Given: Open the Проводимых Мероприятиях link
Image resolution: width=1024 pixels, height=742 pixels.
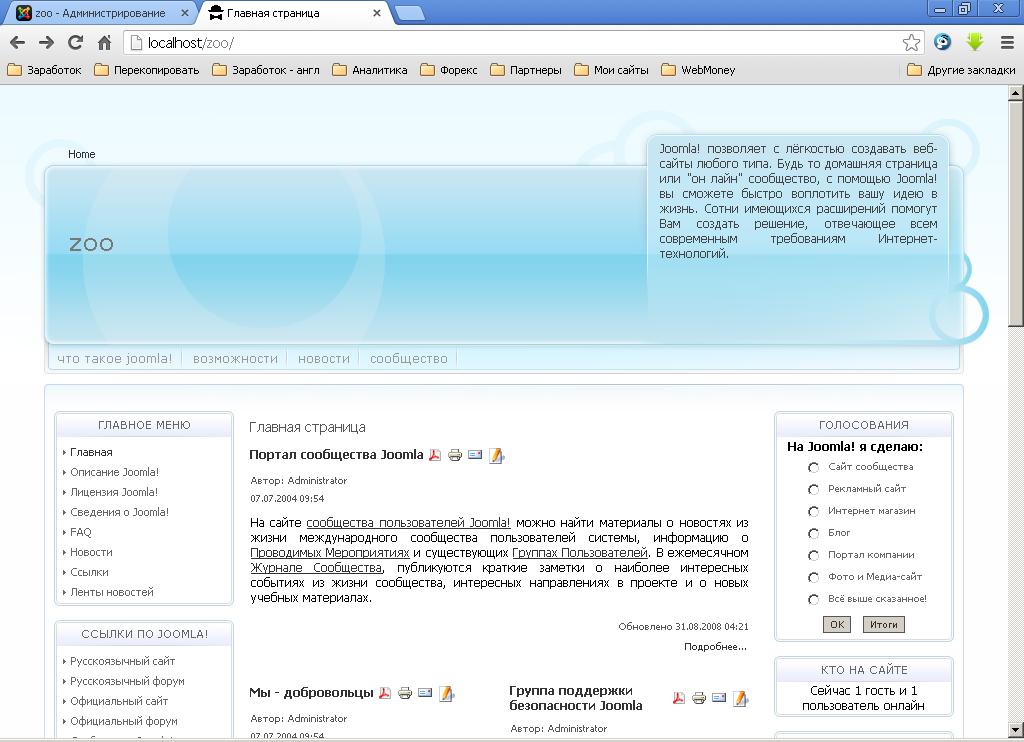Looking at the screenshot, I should 330,553.
